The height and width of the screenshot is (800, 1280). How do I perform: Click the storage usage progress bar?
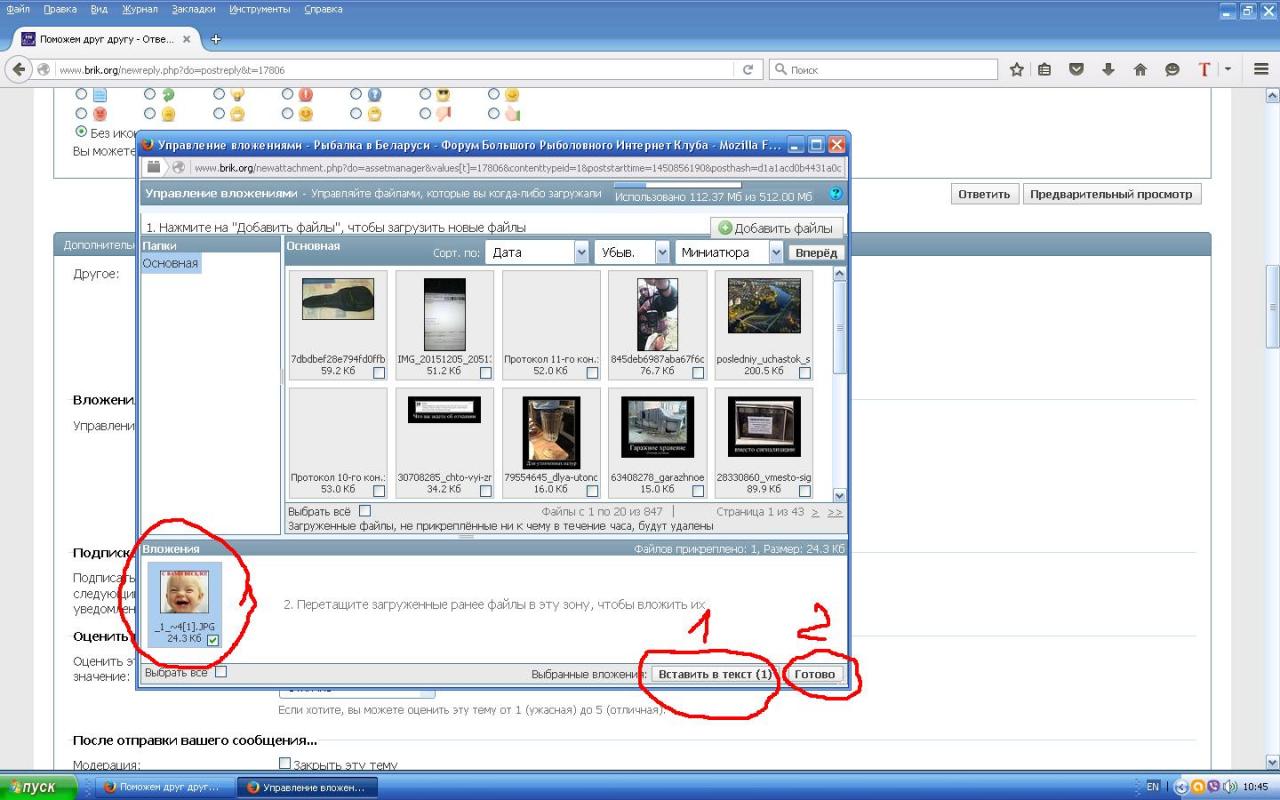[677, 185]
